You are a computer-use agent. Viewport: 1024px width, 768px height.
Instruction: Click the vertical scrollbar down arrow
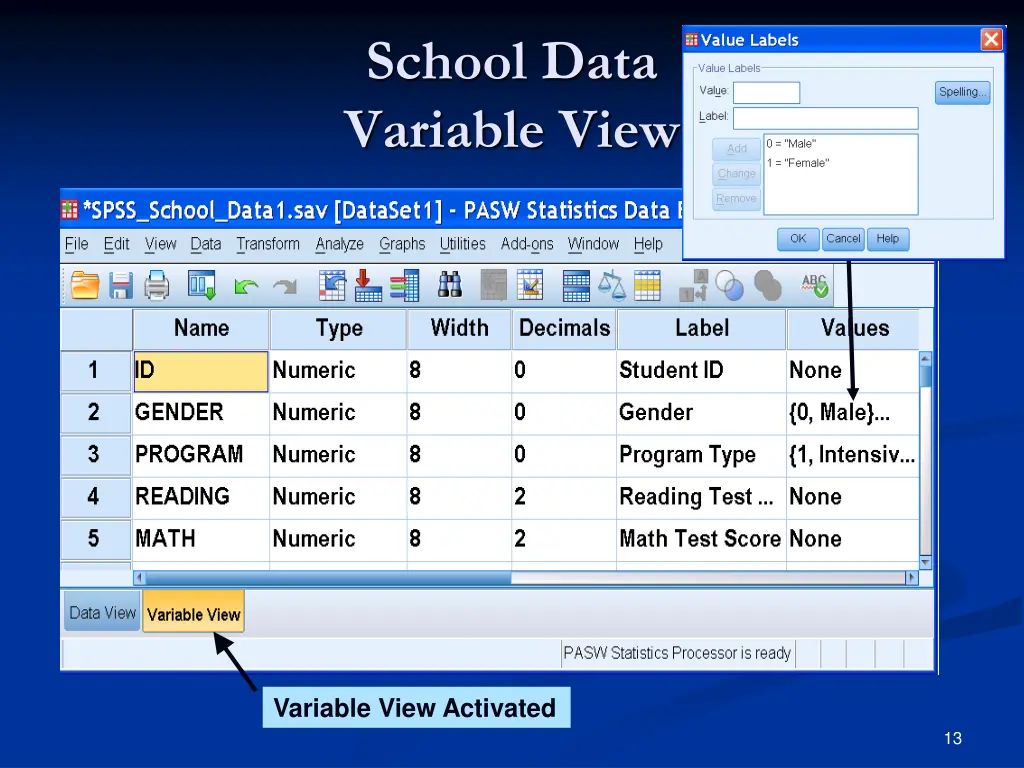click(925, 562)
